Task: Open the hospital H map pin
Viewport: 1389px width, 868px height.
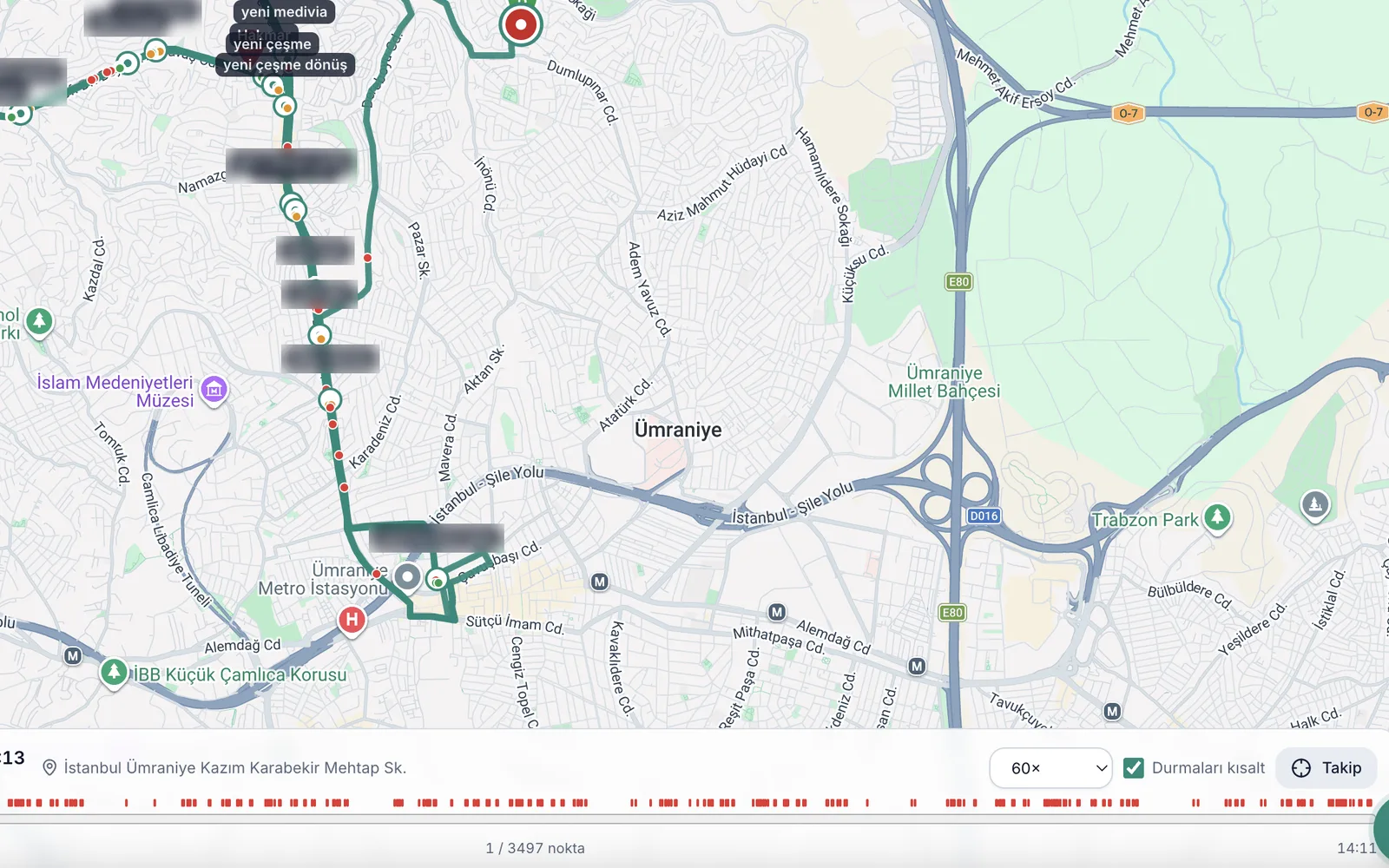Action: pyautogui.click(x=352, y=620)
